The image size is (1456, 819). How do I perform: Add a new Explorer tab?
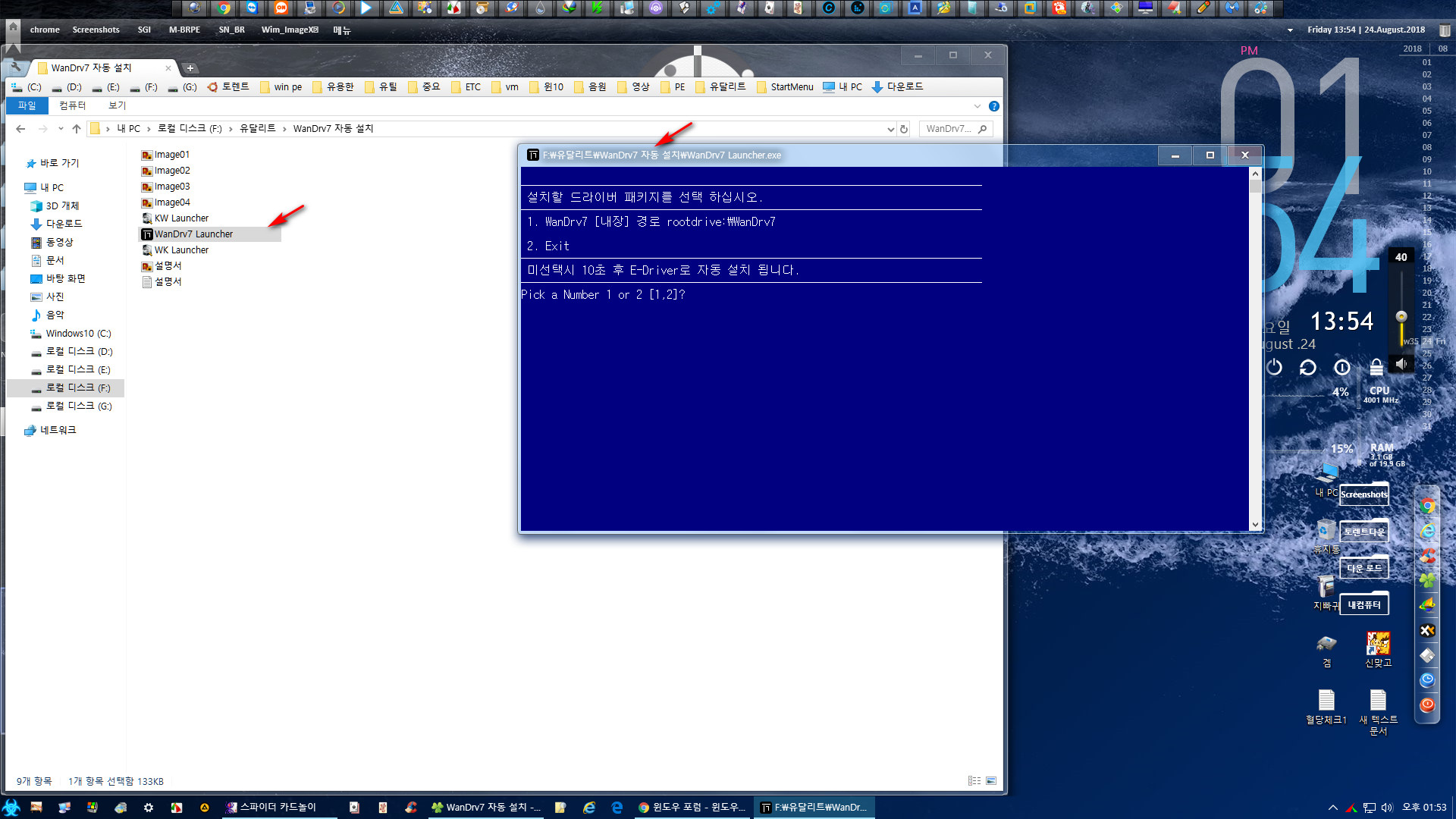190,68
